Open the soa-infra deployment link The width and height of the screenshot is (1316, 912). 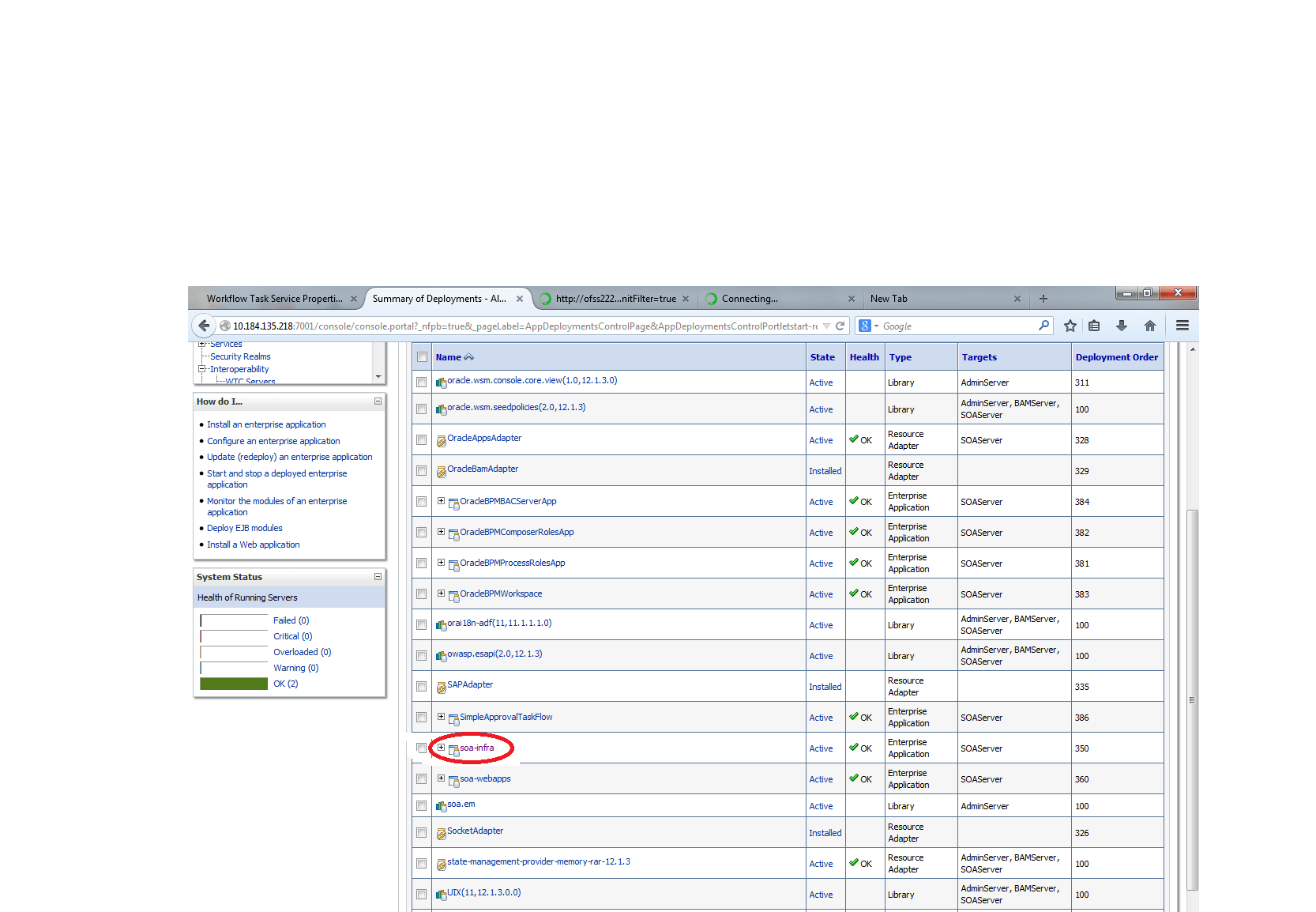[x=477, y=748]
